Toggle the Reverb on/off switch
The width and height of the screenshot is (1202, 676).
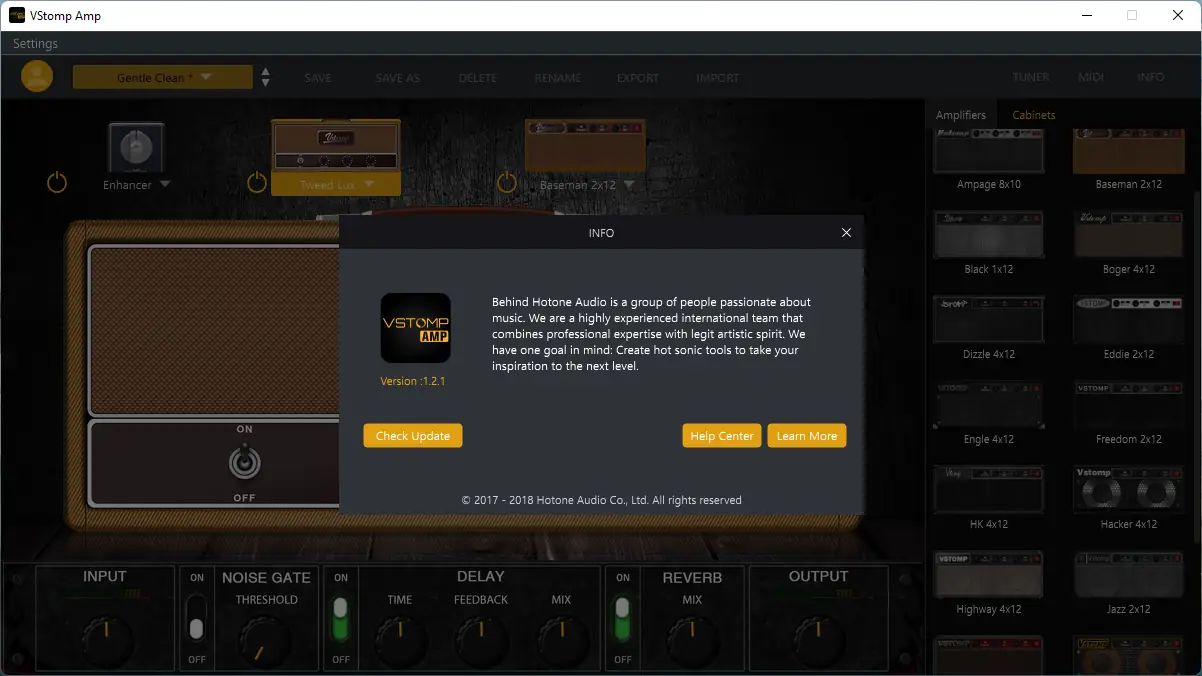623,618
